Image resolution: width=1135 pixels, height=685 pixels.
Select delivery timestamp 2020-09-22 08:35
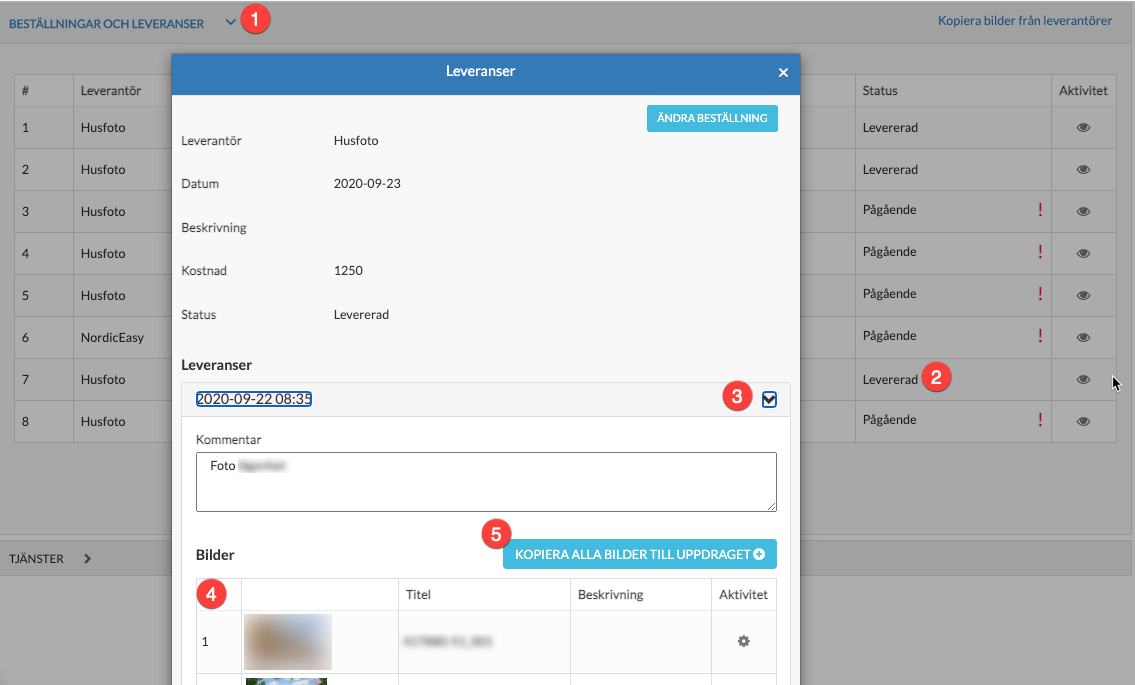pos(254,399)
